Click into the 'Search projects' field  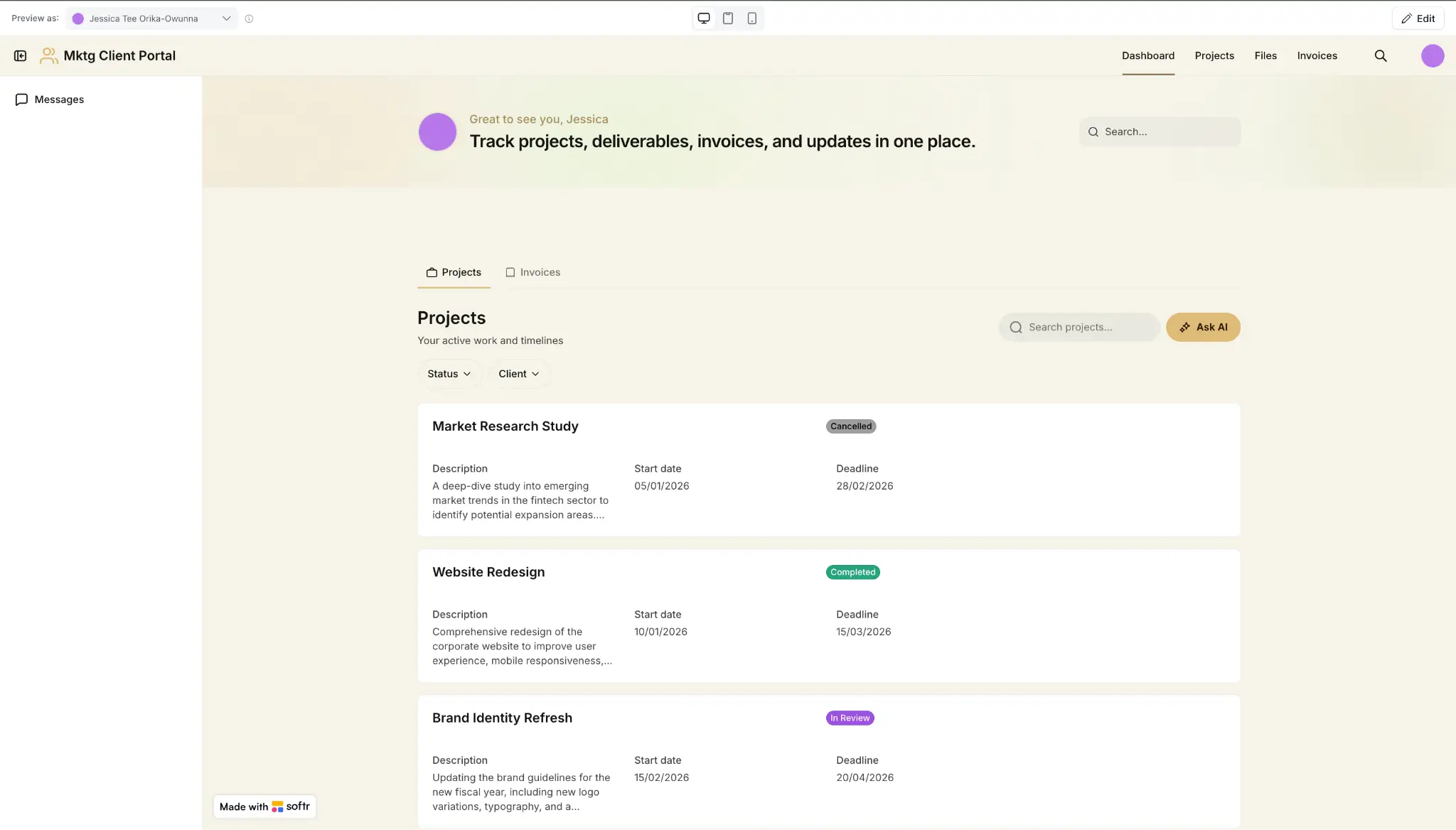tap(1081, 327)
